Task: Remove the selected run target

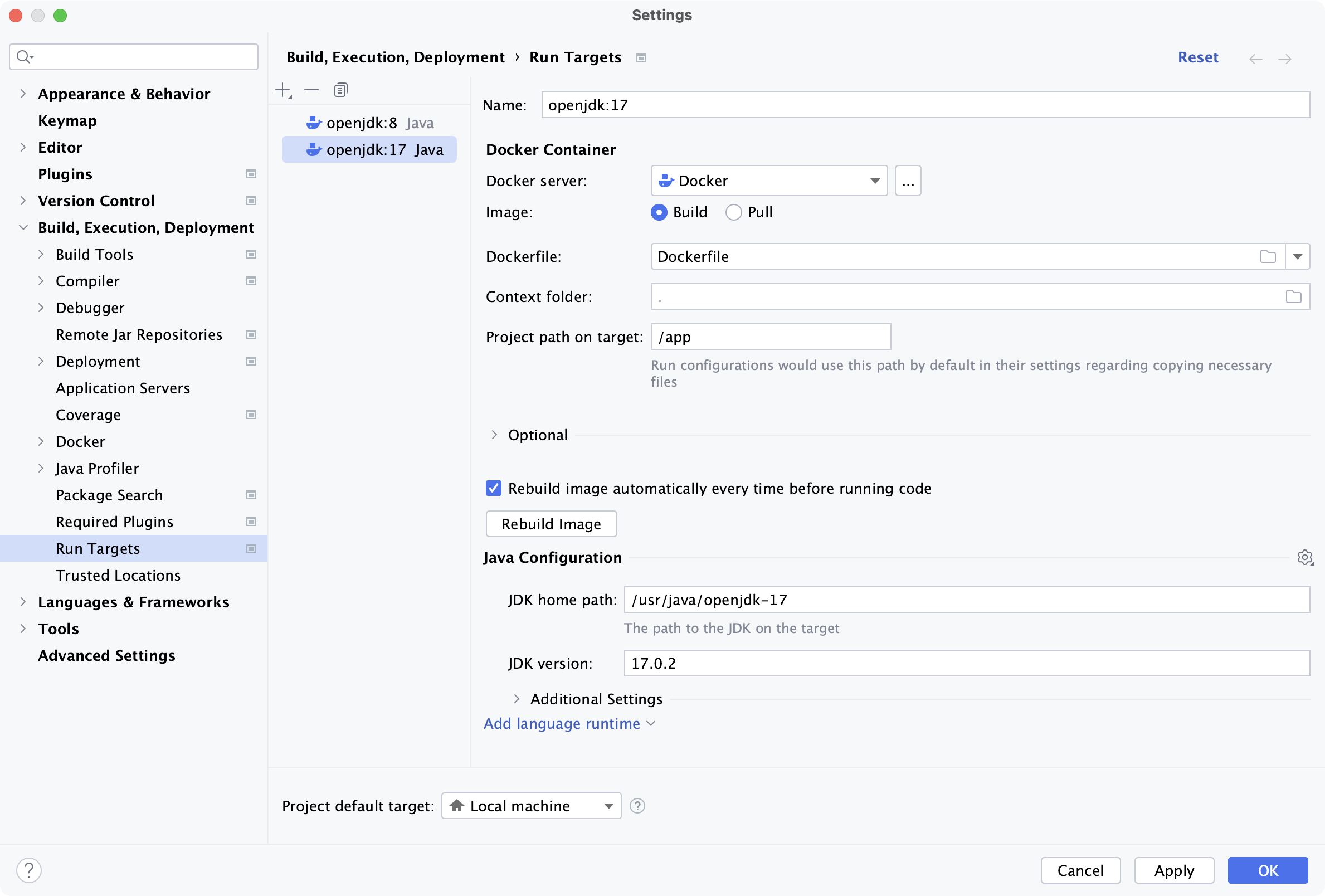Action: [311, 90]
